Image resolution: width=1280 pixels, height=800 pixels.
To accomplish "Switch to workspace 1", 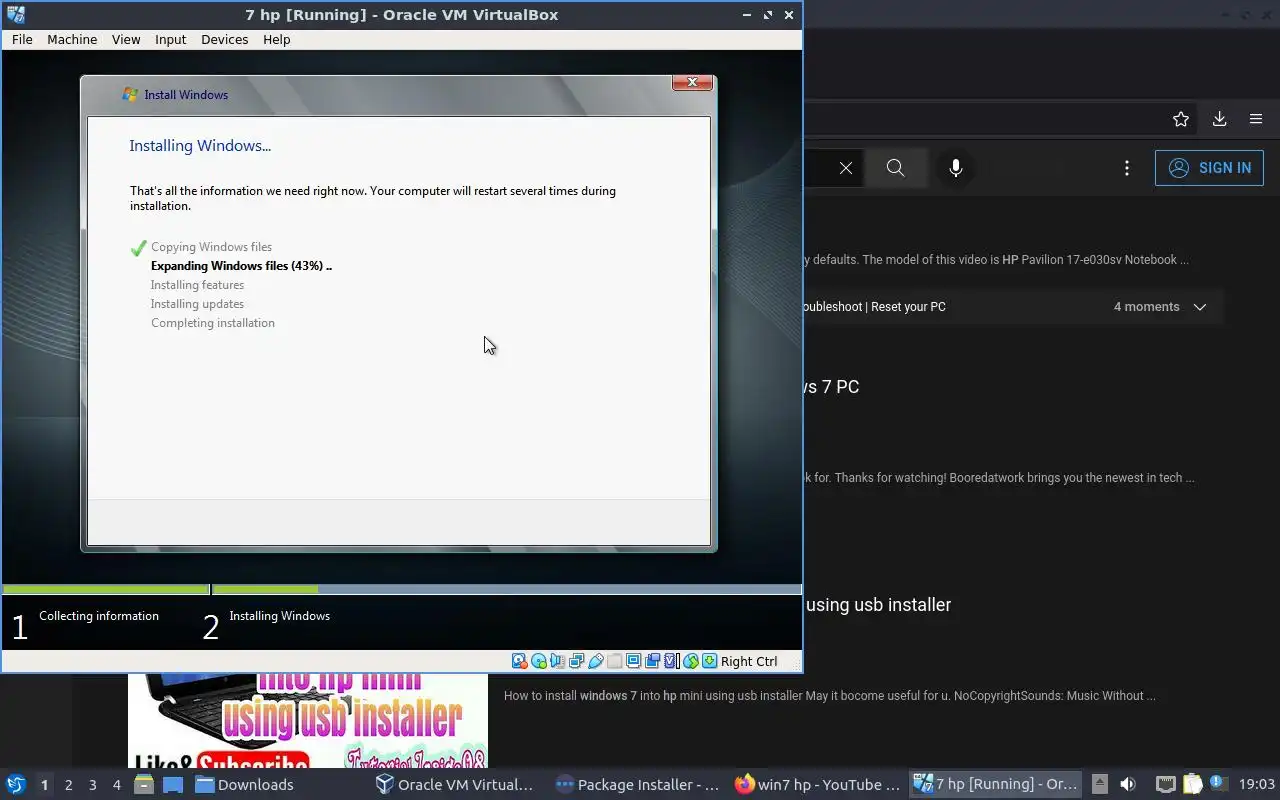I will coord(44,785).
